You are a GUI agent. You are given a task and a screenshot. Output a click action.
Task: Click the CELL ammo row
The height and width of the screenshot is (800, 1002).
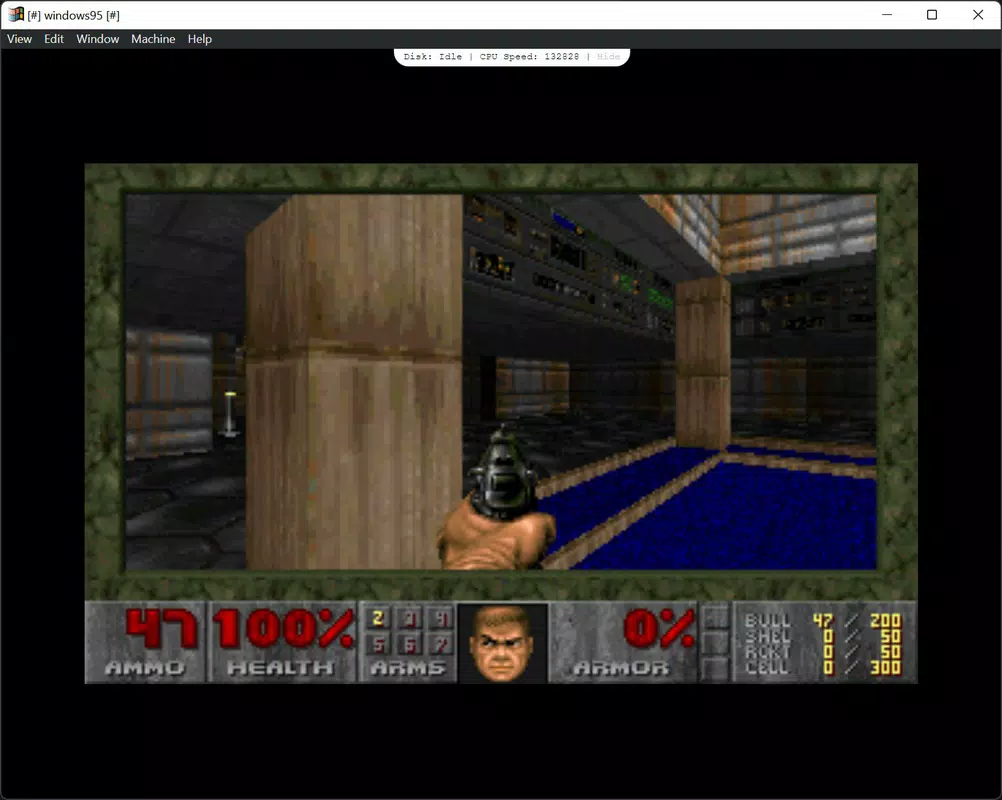[x=822, y=668]
